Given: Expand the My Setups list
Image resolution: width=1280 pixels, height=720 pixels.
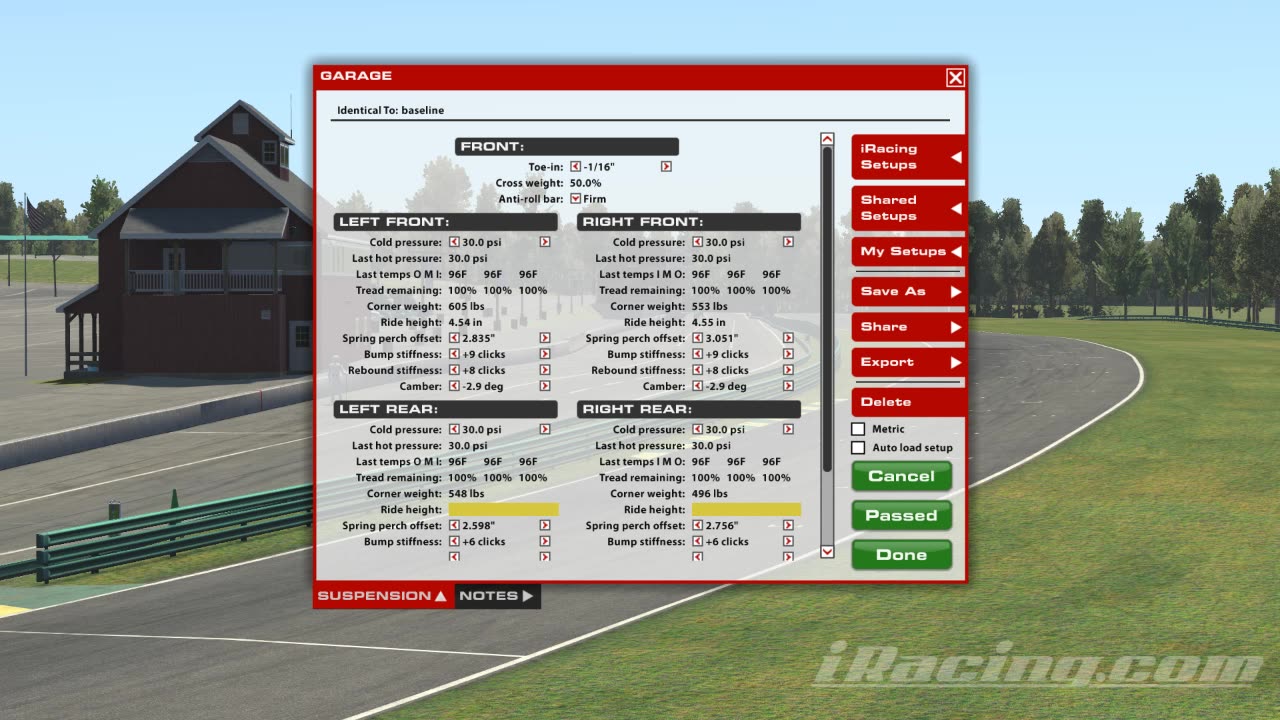Looking at the screenshot, I should click(x=908, y=251).
